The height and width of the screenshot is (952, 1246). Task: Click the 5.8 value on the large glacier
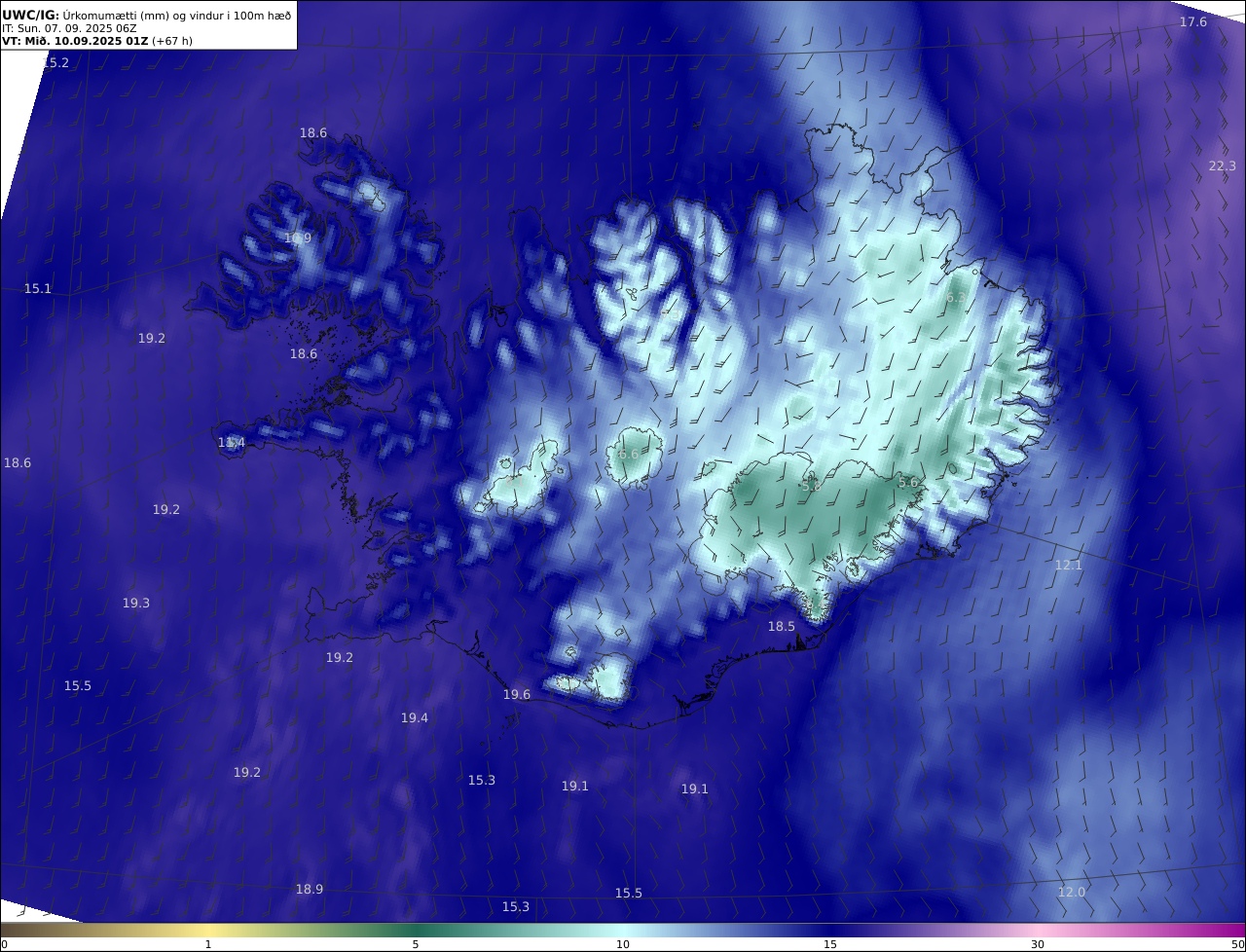coord(811,484)
